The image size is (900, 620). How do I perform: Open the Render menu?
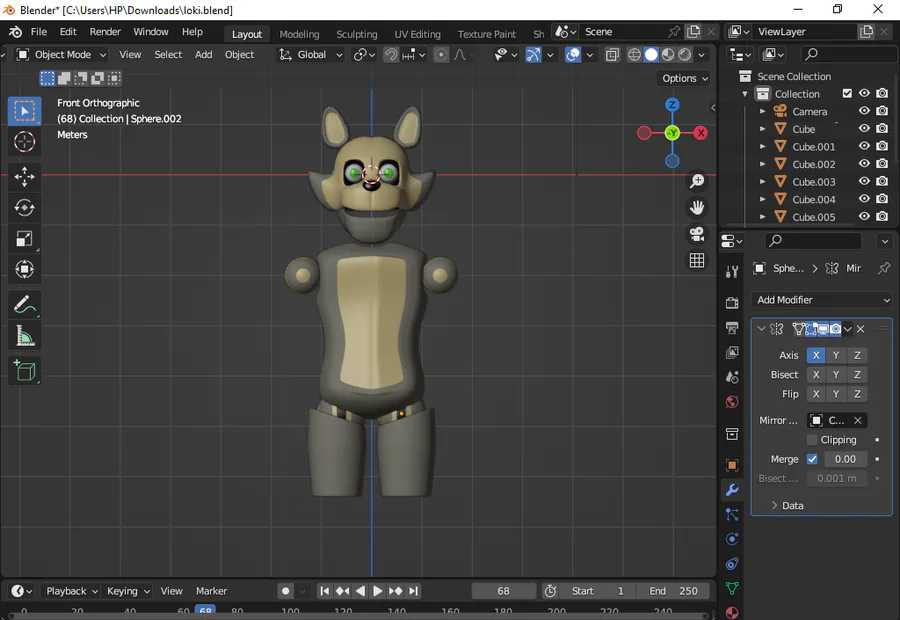(x=105, y=32)
